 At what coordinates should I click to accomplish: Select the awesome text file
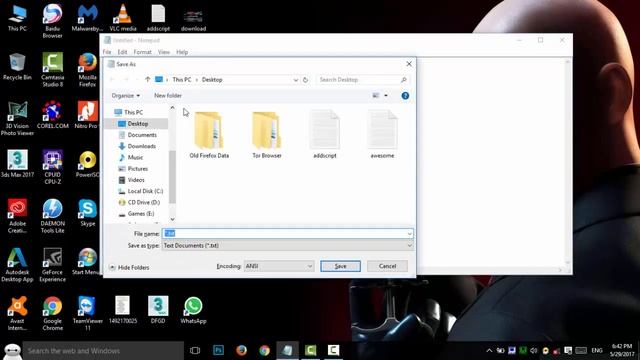point(382,135)
